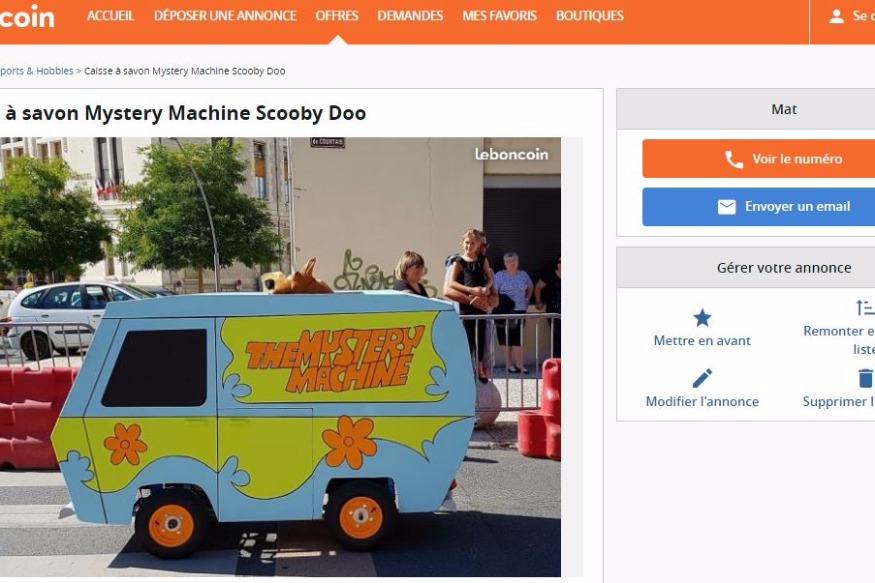Click the Envoyer un email button

(x=758, y=207)
